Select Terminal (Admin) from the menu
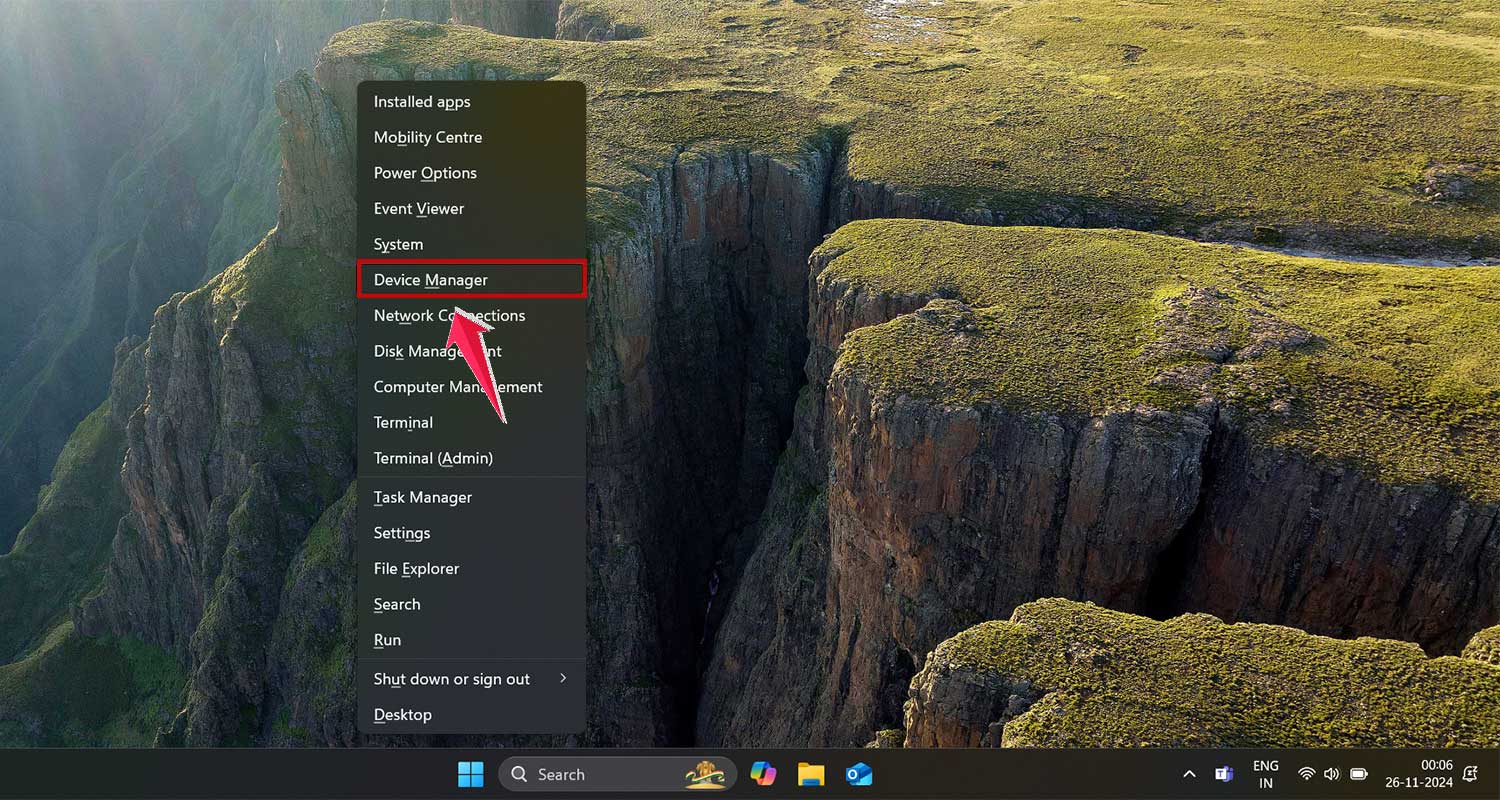This screenshot has width=1500, height=800. click(432, 458)
